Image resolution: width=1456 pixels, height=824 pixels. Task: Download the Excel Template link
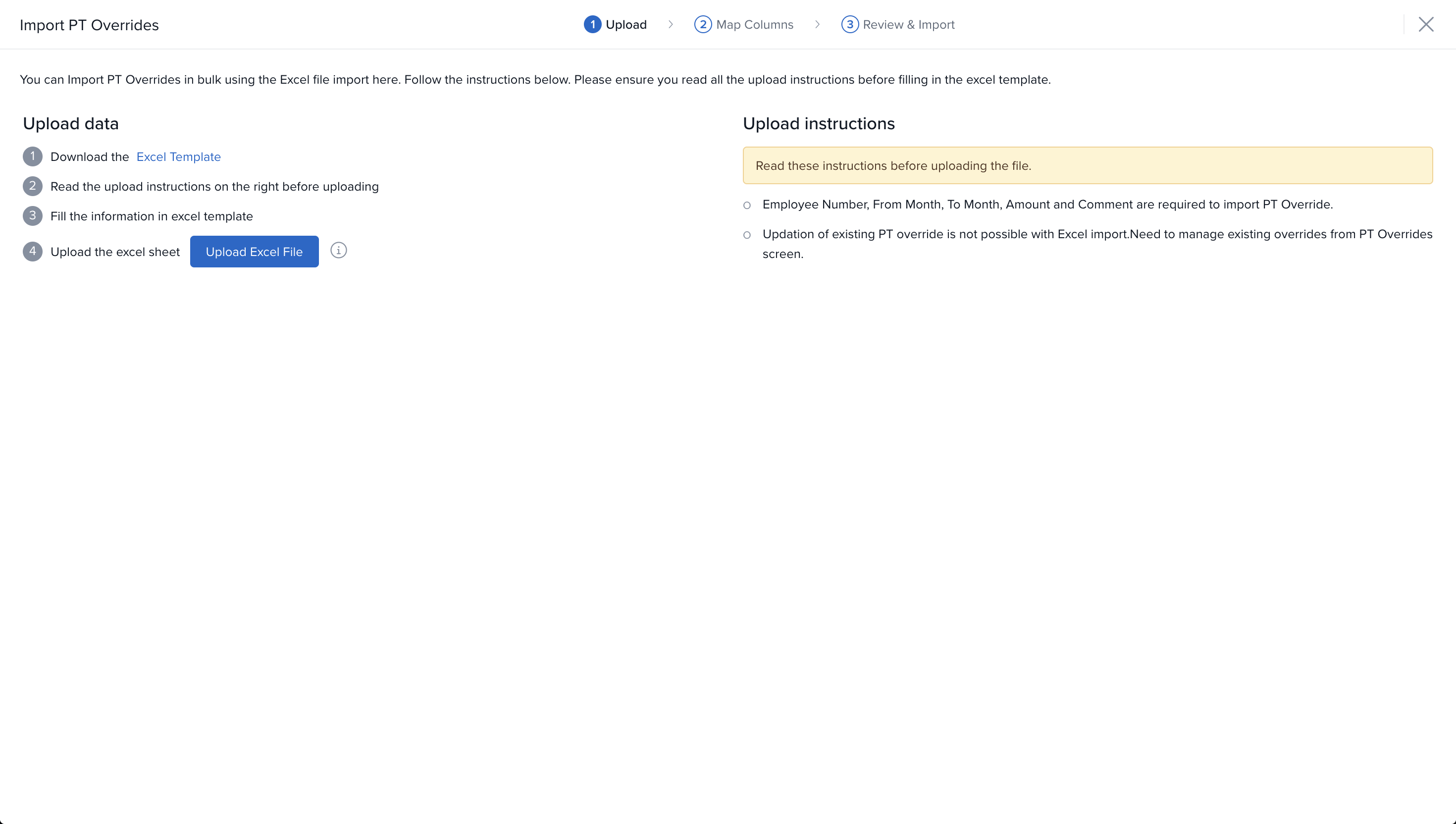coord(178,157)
